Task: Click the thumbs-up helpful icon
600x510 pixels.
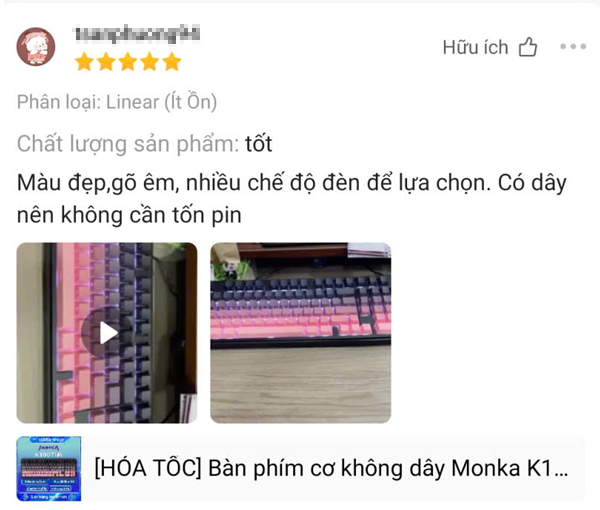Action: 528,47
